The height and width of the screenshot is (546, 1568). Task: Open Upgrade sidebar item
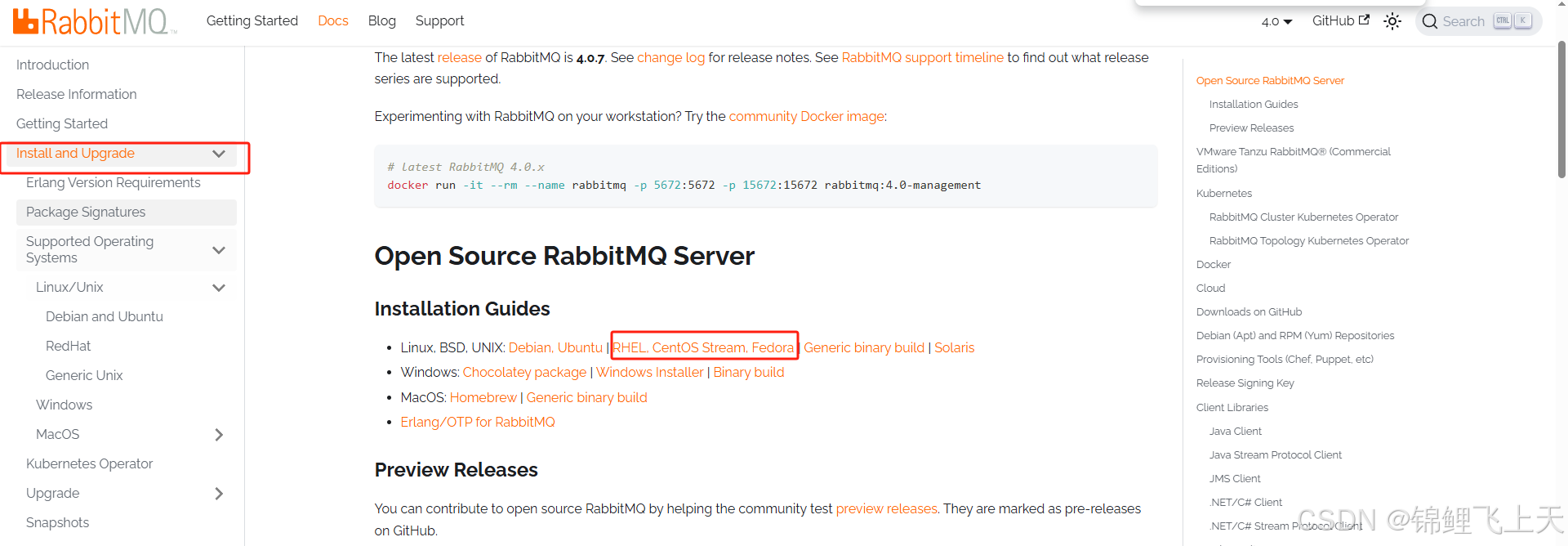coord(53,493)
